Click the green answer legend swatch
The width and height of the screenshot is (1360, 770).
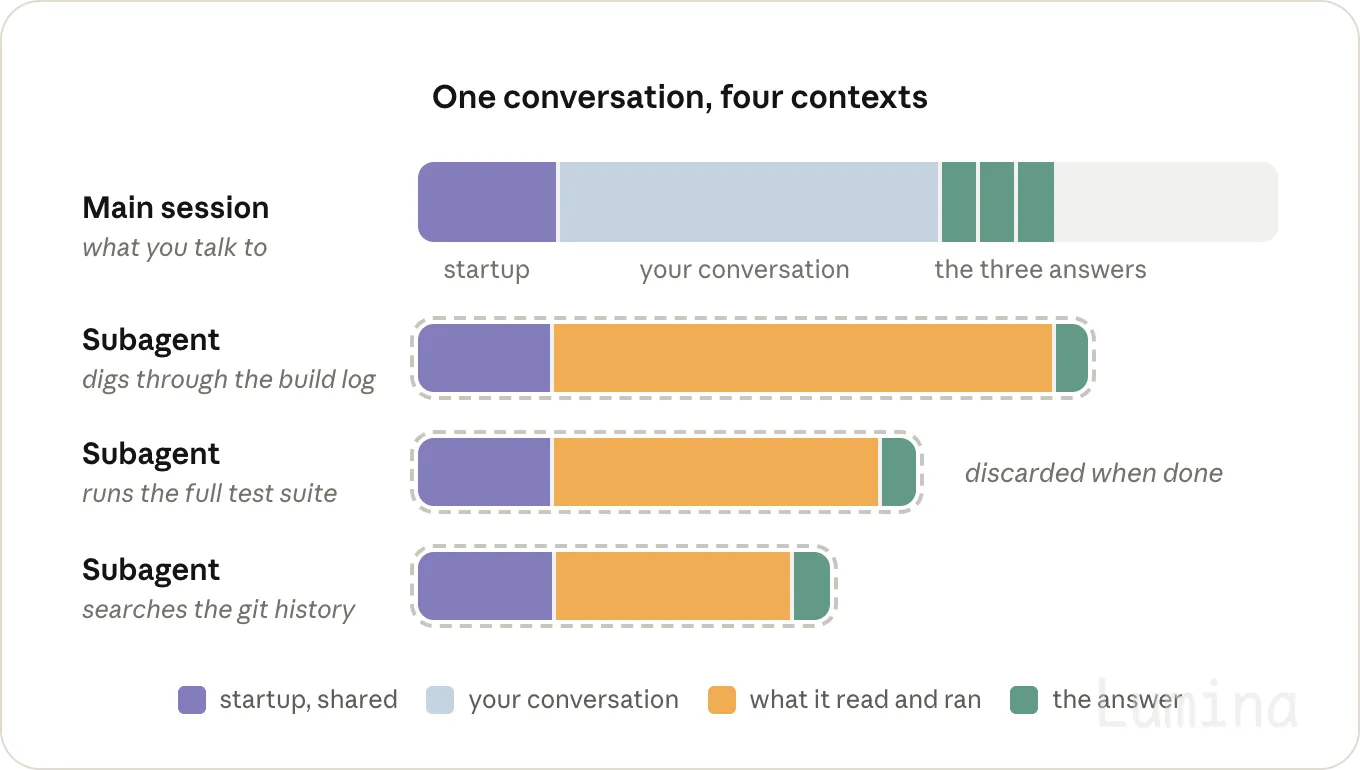pos(1024,700)
